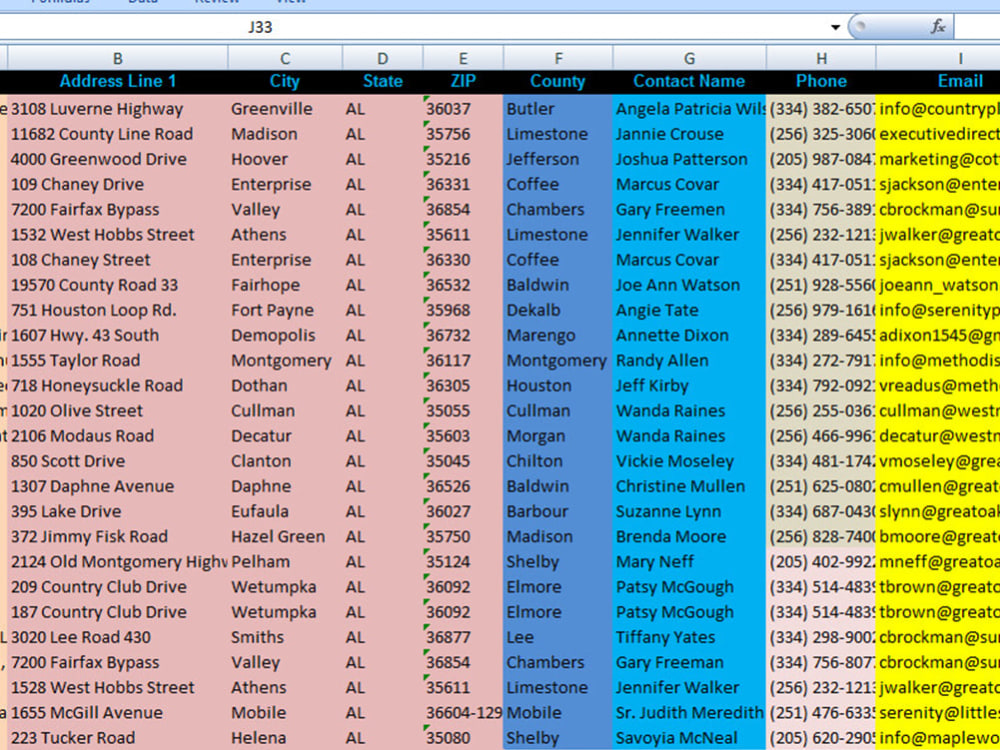Select cell 1607 Hwy. 43 South
This screenshot has height=750, width=1000.
coord(117,335)
